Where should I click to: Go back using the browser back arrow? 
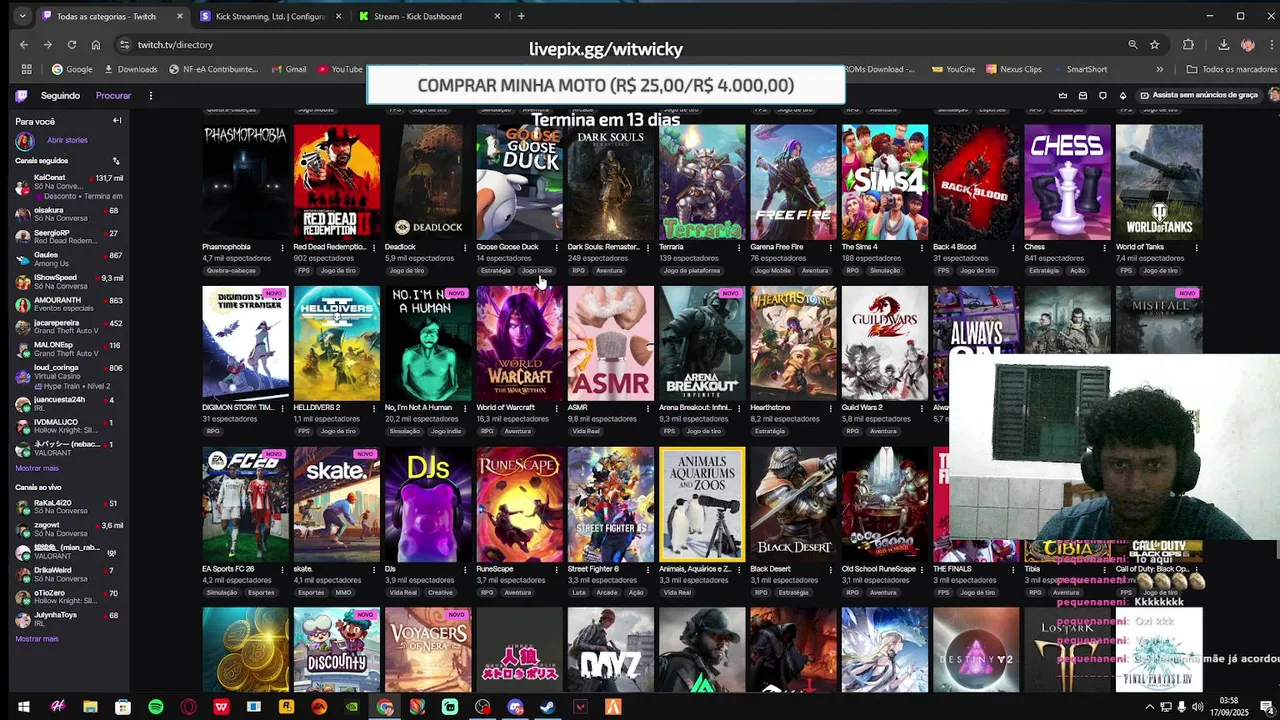coord(24,45)
